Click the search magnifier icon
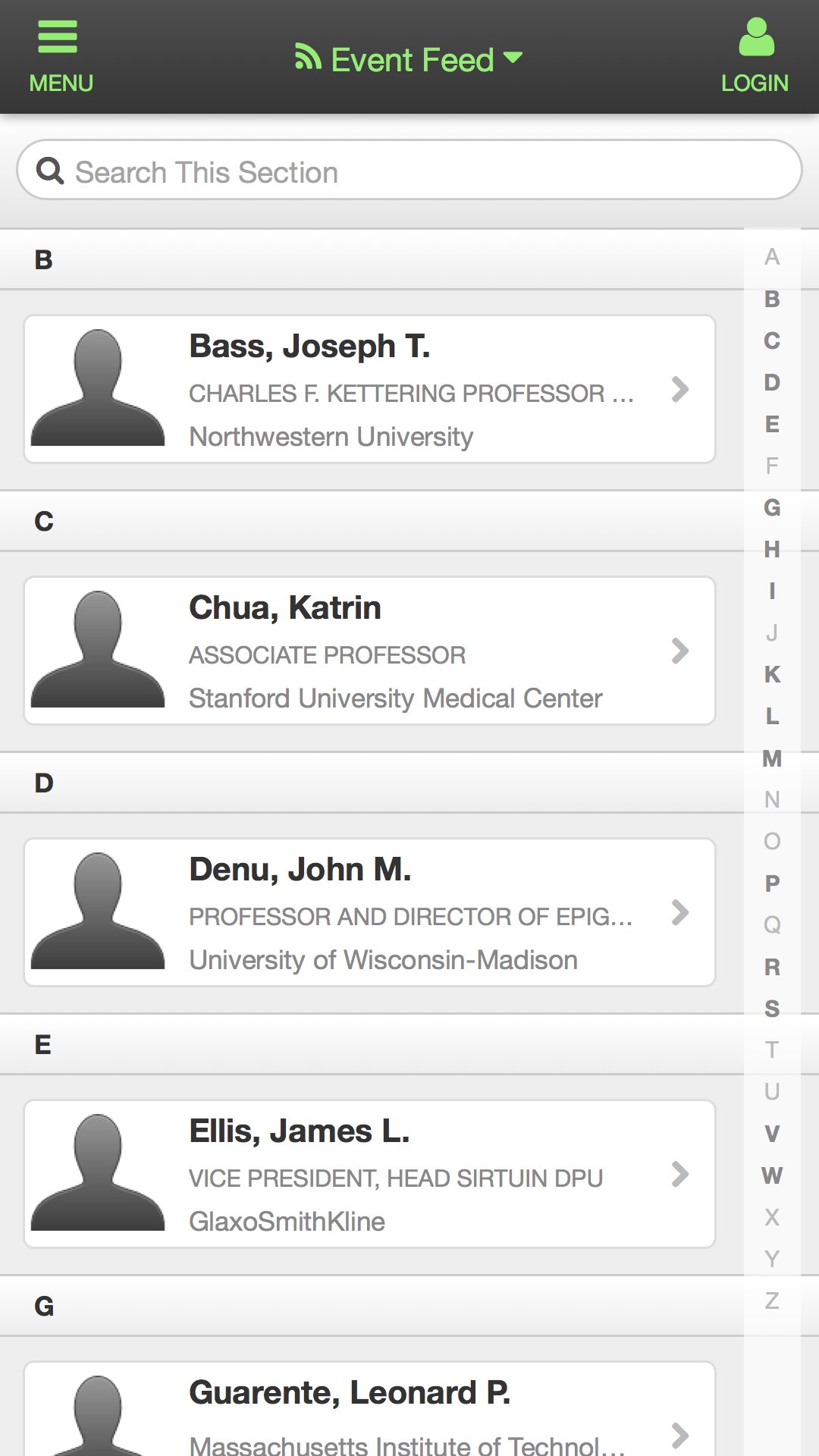This screenshot has height=1456, width=819. coord(50,171)
